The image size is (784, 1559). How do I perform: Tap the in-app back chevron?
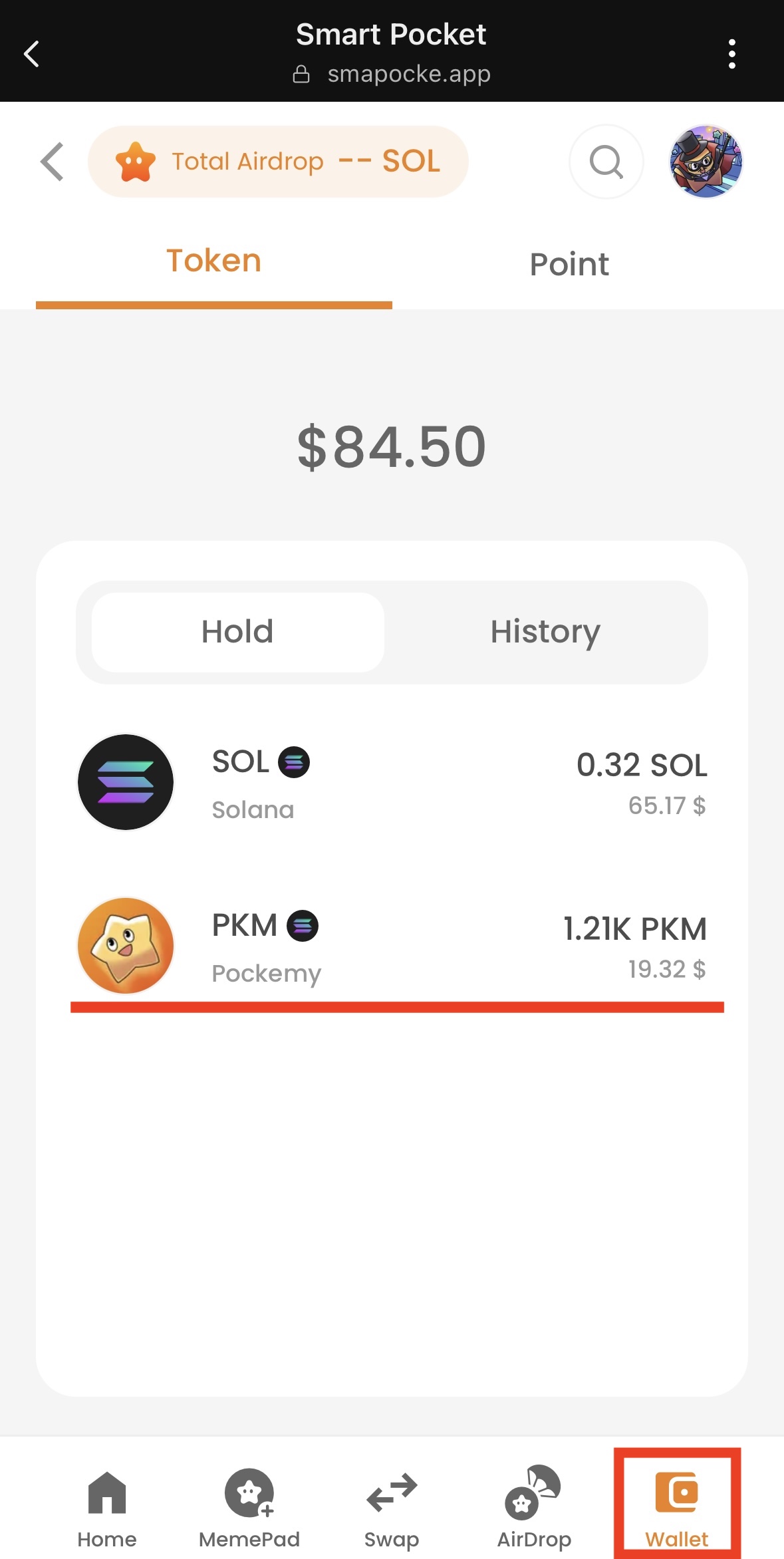coord(52,162)
